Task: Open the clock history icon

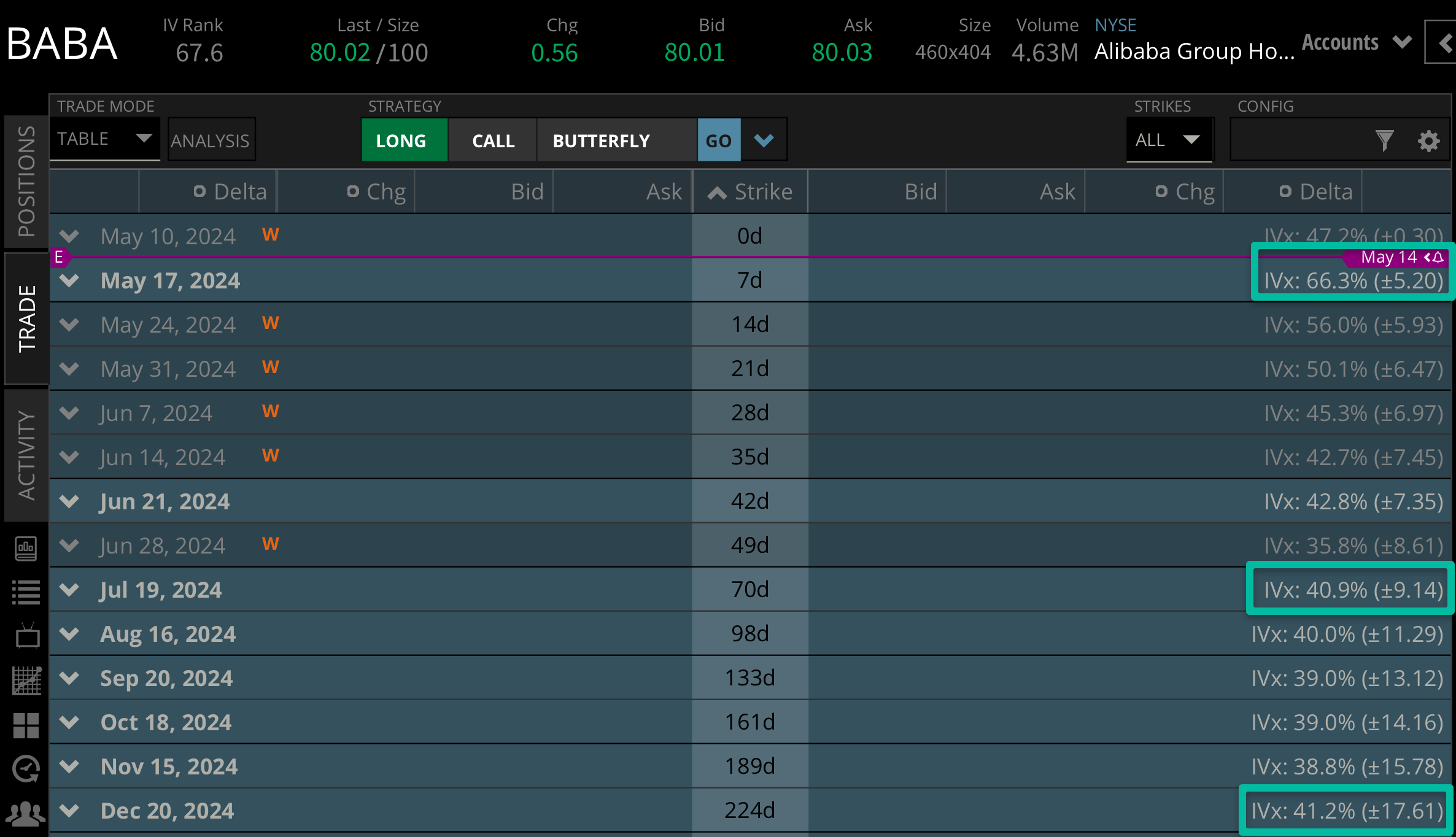Action: pos(26,769)
